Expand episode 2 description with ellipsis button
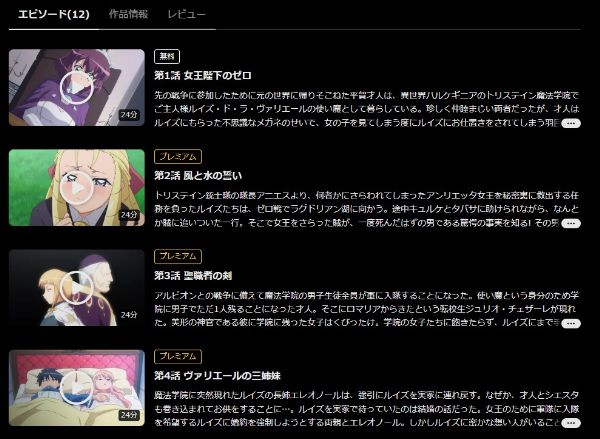Image resolution: width=600 pixels, height=439 pixels. click(571, 224)
